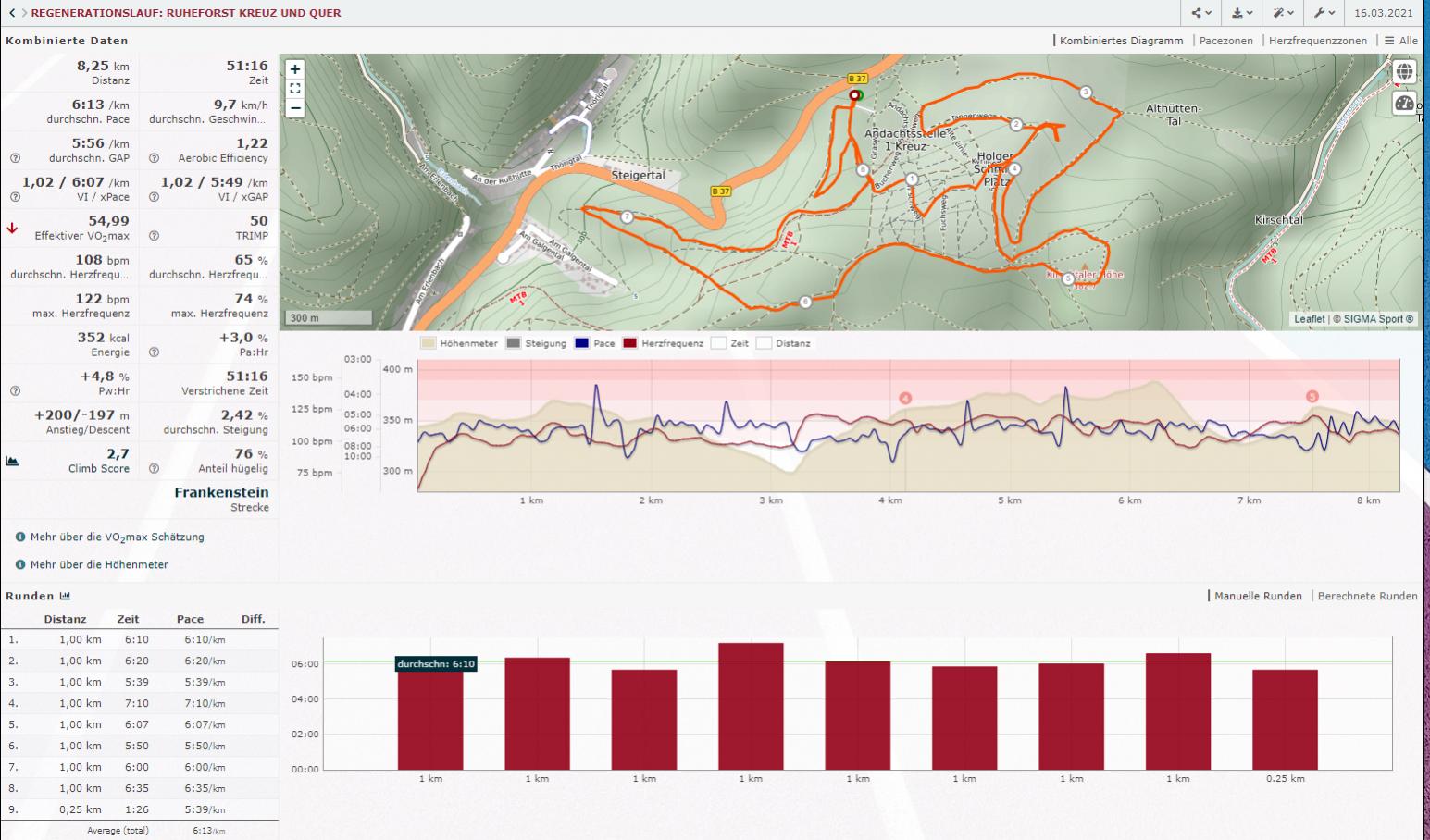
Task: Enable the Distanz series in the chart legend
Action: (764, 343)
